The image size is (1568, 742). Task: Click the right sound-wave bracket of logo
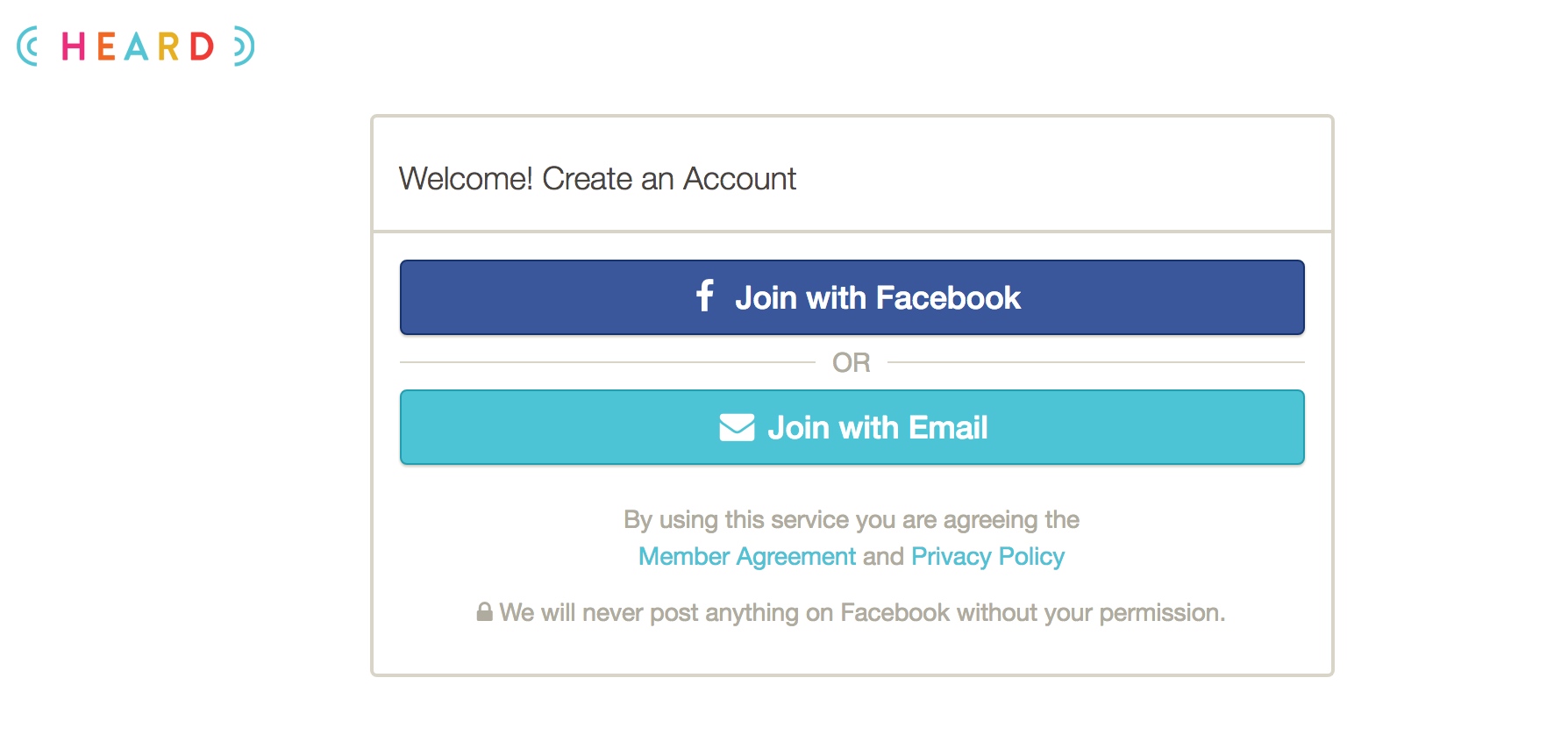[x=244, y=46]
